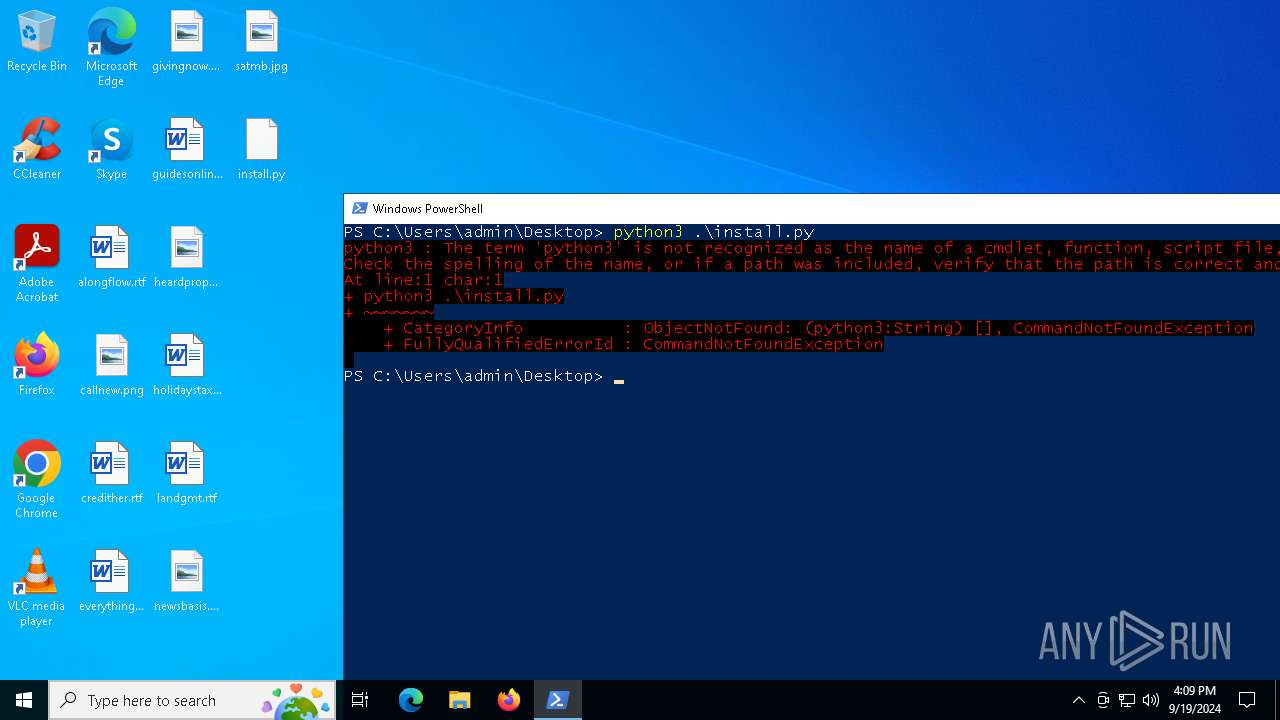Image resolution: width=1280 pixels, height=720 pixels.
Task: Select satmb.jpg on the desktop
Action: tap(261, 42)
